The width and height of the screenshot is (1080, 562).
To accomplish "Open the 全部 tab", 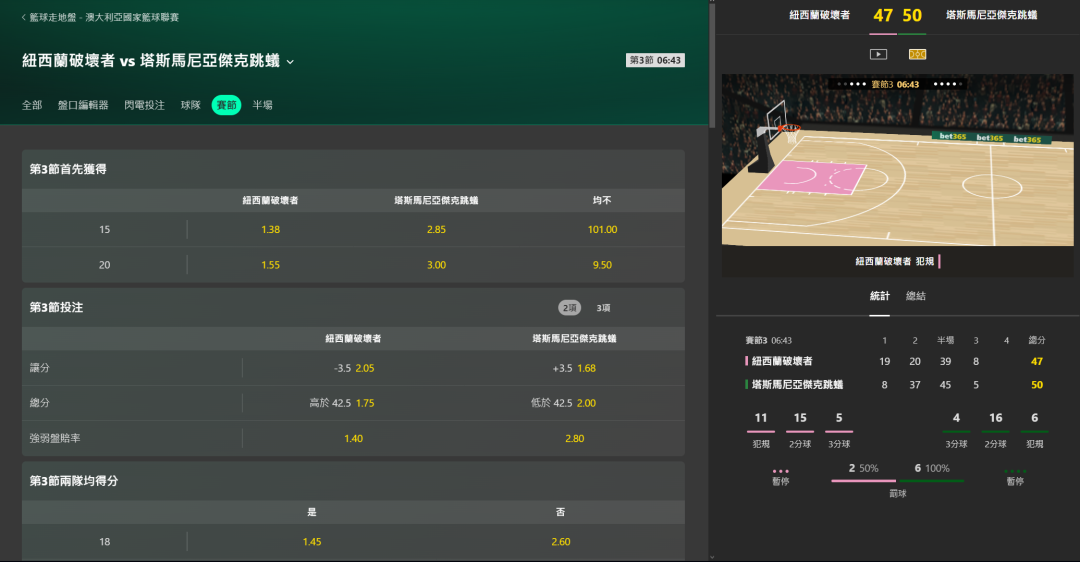I will point(32,105).
